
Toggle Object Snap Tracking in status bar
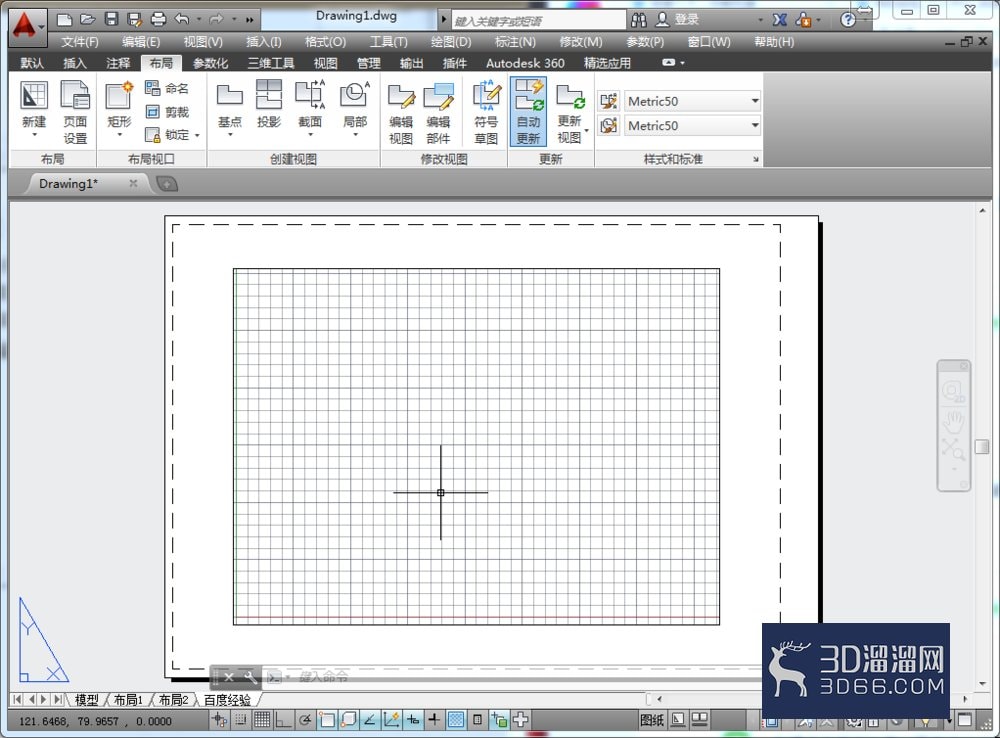(369, 720)
